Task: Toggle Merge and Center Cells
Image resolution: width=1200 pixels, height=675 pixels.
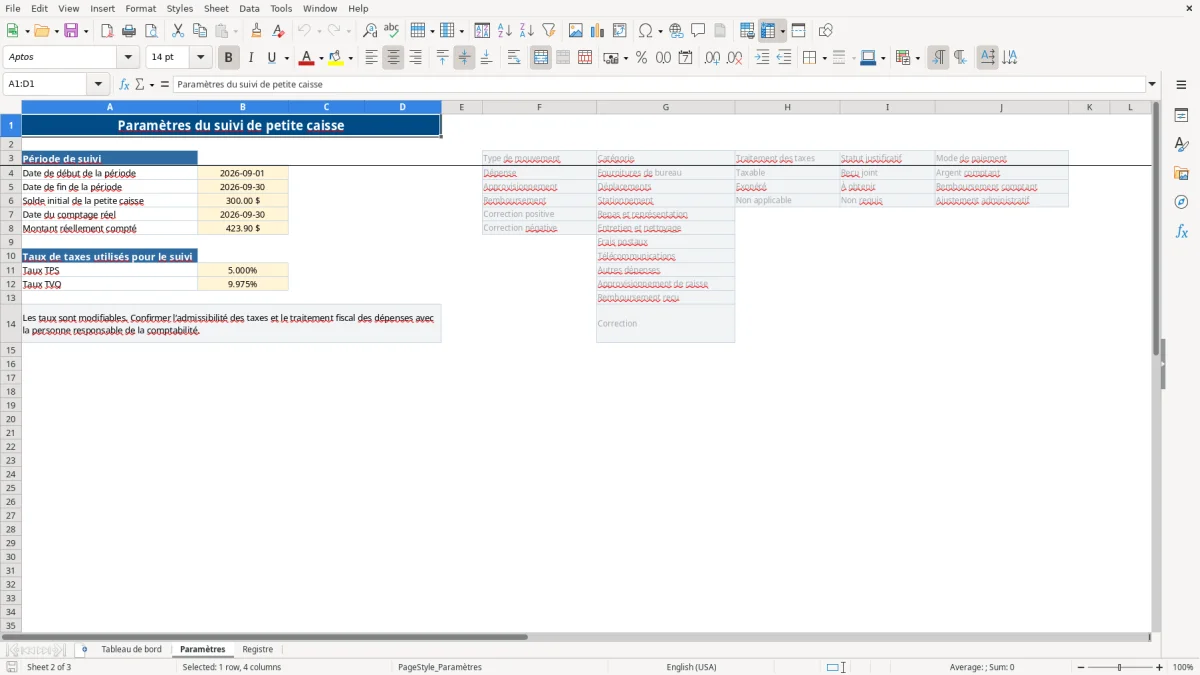Action: point(541,58)
